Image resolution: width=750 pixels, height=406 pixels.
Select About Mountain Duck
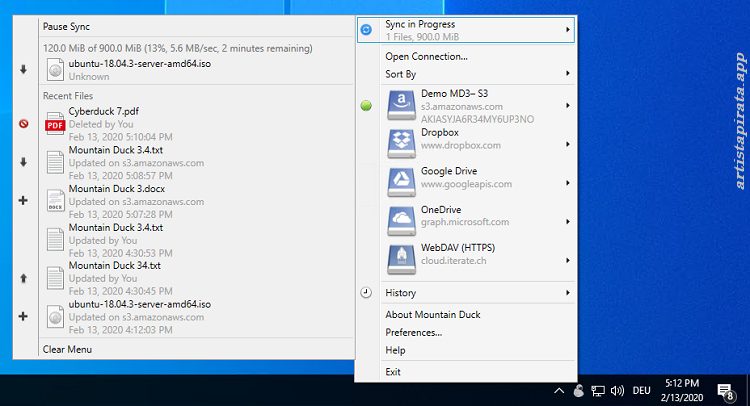point(432,315)
